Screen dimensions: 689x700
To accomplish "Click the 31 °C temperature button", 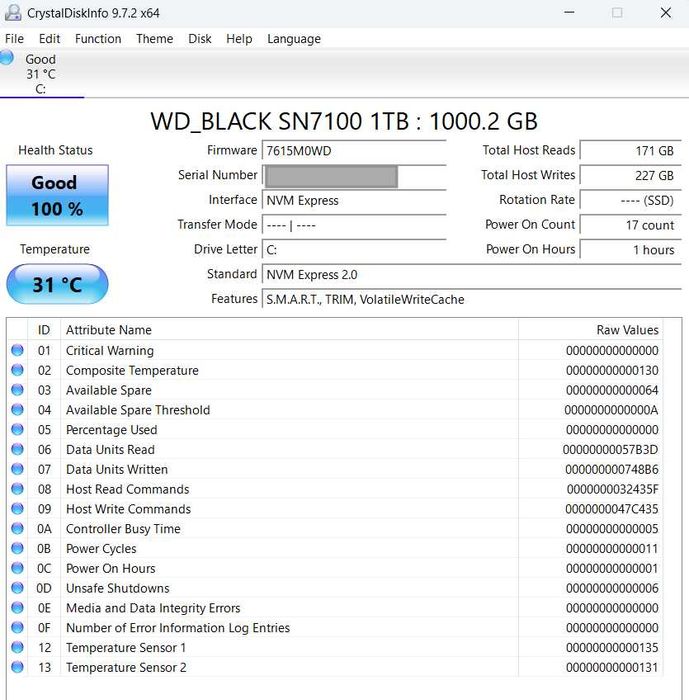I will [57, 284].
